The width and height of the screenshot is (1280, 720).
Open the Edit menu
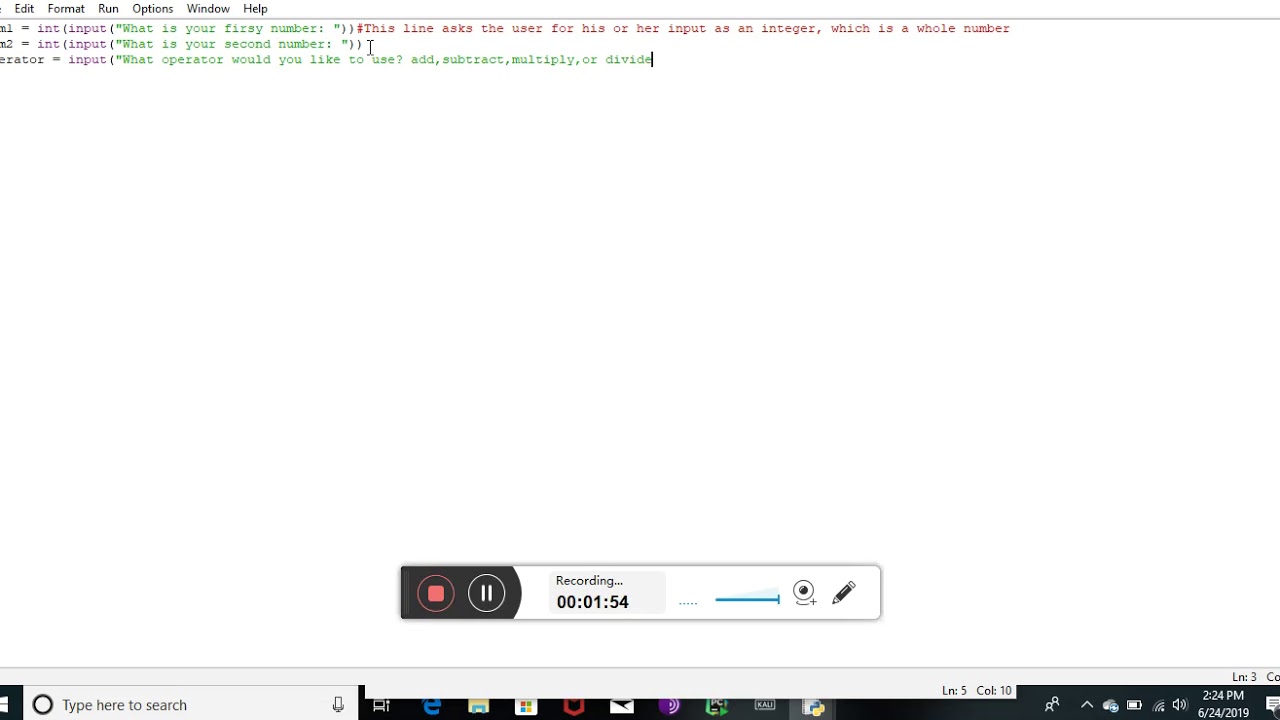[x=24, y=8]
